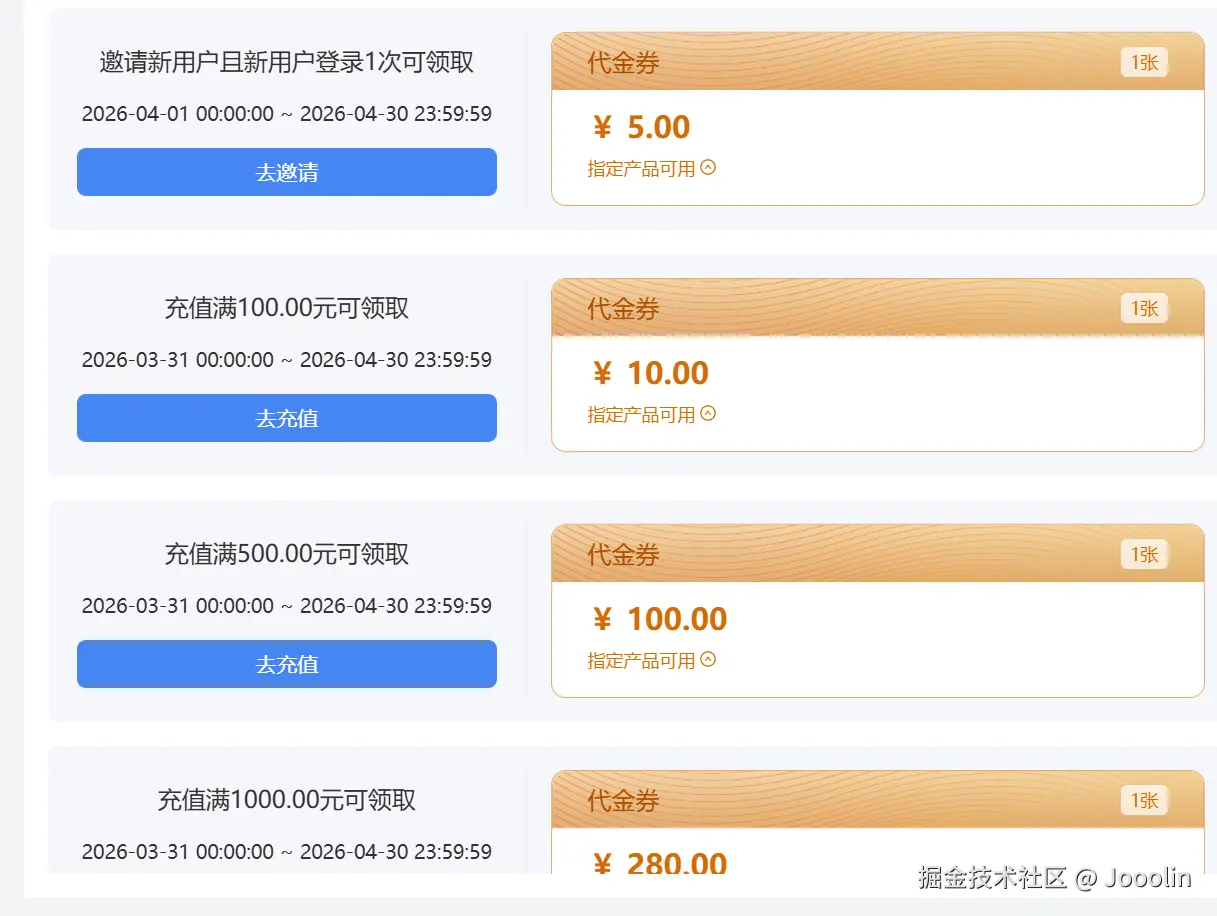Screen dimensions: 1217x916
Task: Click 去充值 for the 100.00元 recharge
Action: click(287, 418)
